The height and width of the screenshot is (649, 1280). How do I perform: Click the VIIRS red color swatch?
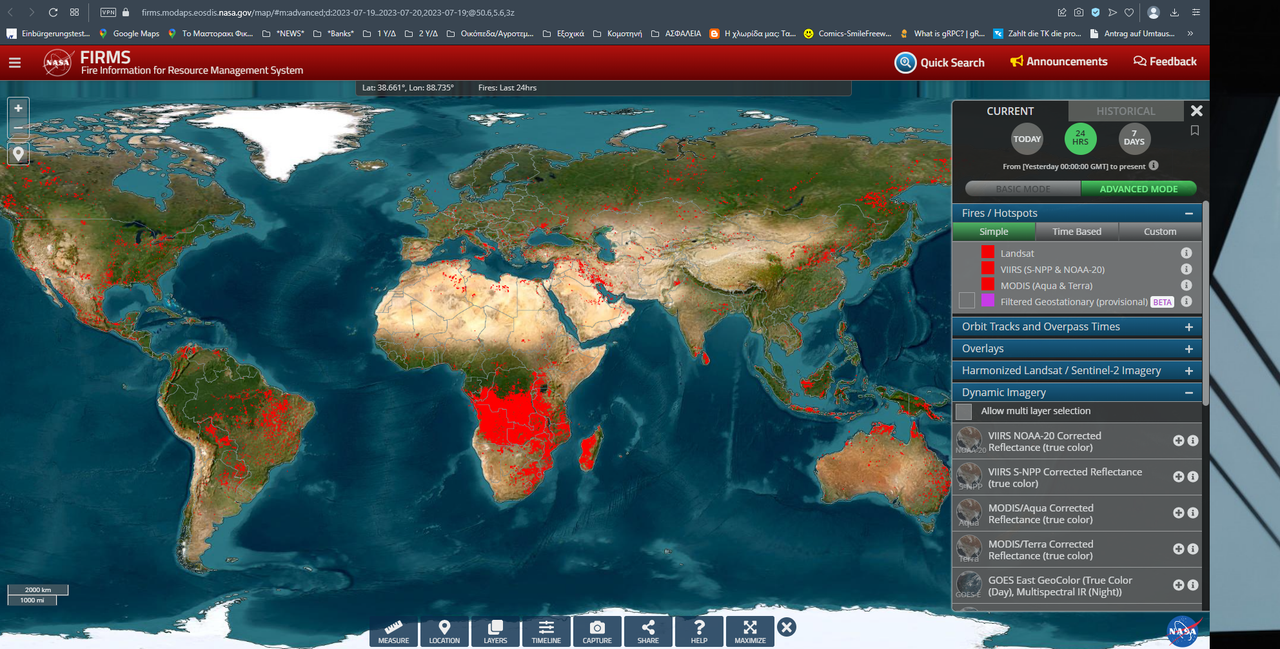click(988, 269)
